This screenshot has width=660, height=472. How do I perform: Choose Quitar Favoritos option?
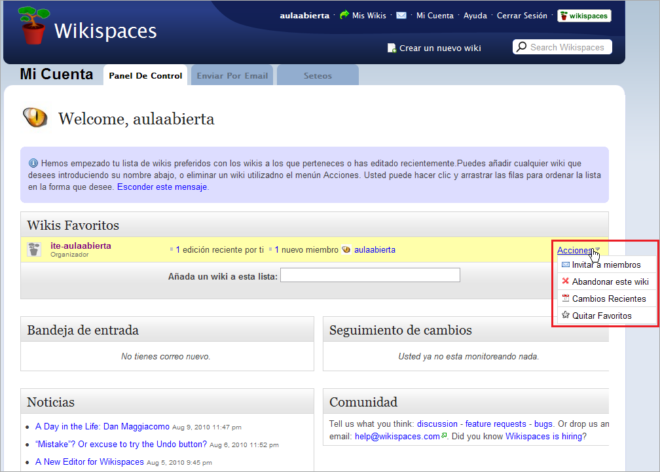click(606, 315)
